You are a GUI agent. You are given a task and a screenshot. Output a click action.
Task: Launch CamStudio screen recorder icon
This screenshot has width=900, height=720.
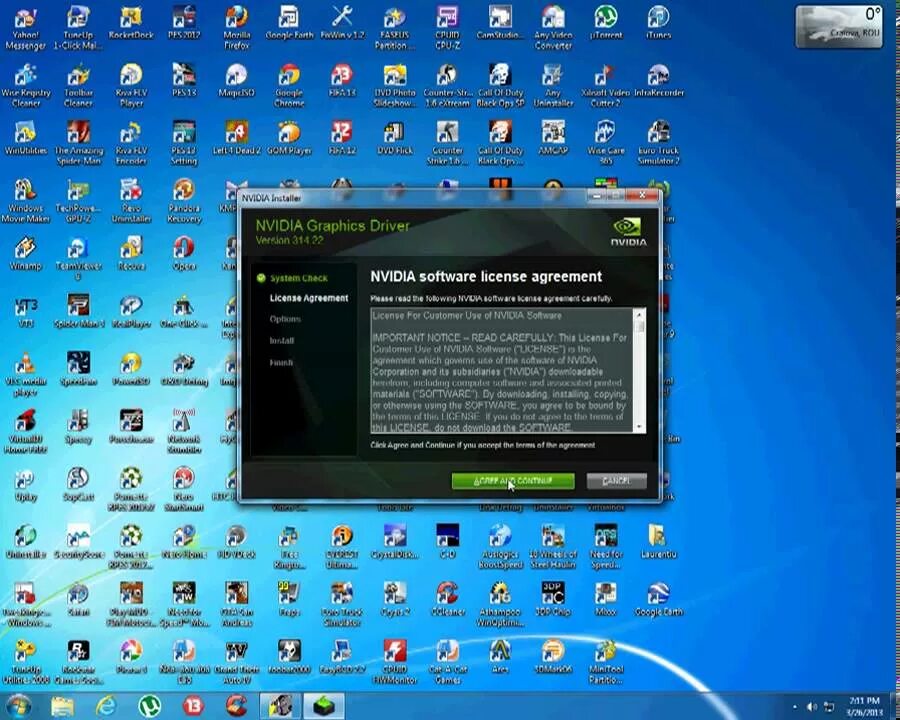499,18
